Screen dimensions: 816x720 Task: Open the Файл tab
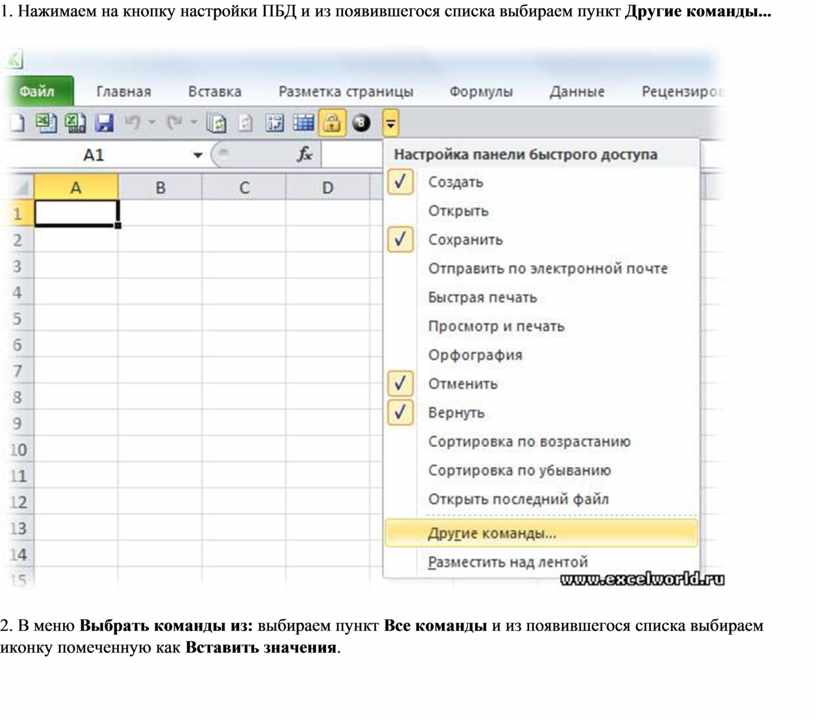tap(37, 92)
